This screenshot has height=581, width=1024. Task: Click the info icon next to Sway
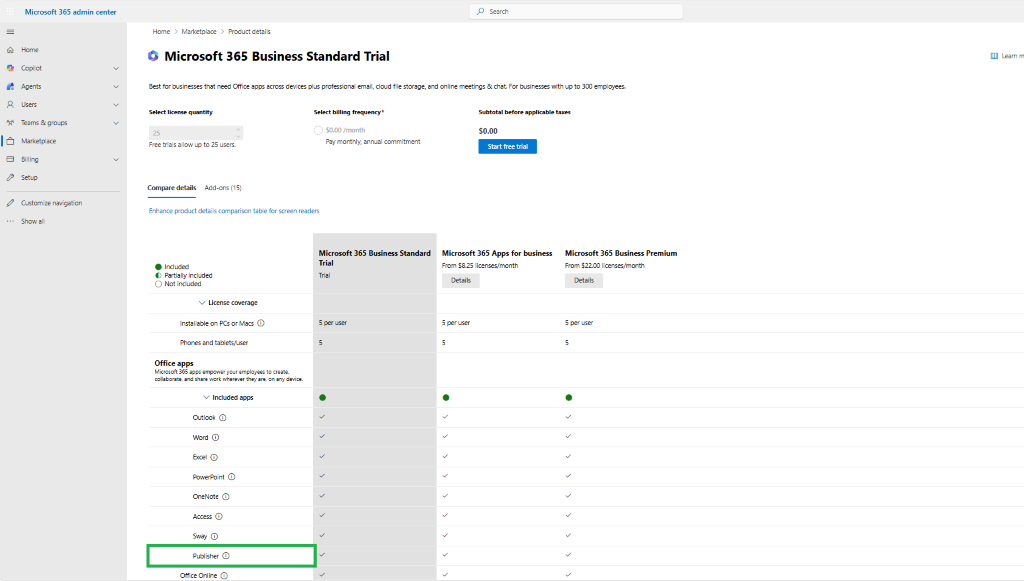(214, 537)
